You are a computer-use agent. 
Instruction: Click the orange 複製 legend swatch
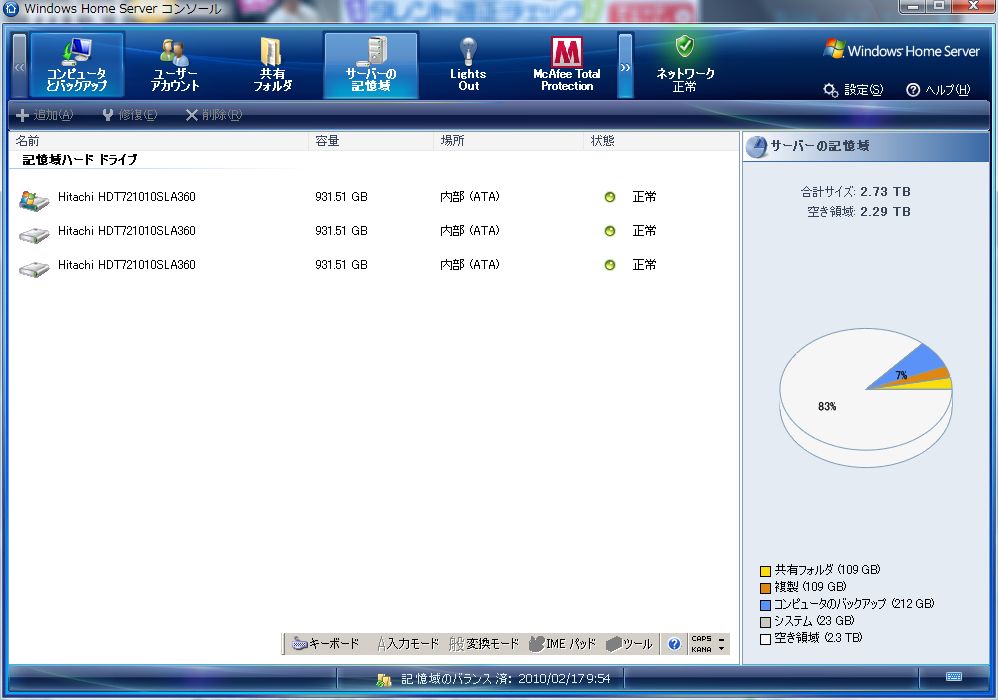765,588
